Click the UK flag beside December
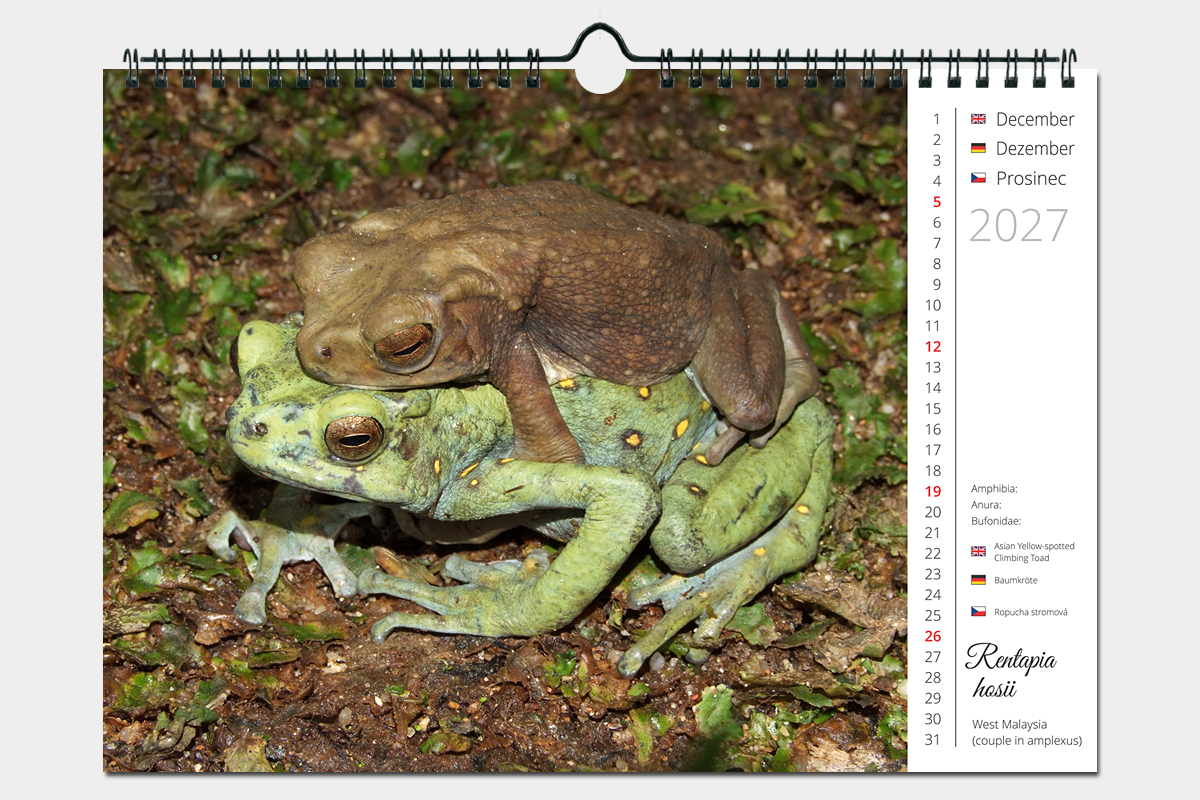 (x=978, y=119)
